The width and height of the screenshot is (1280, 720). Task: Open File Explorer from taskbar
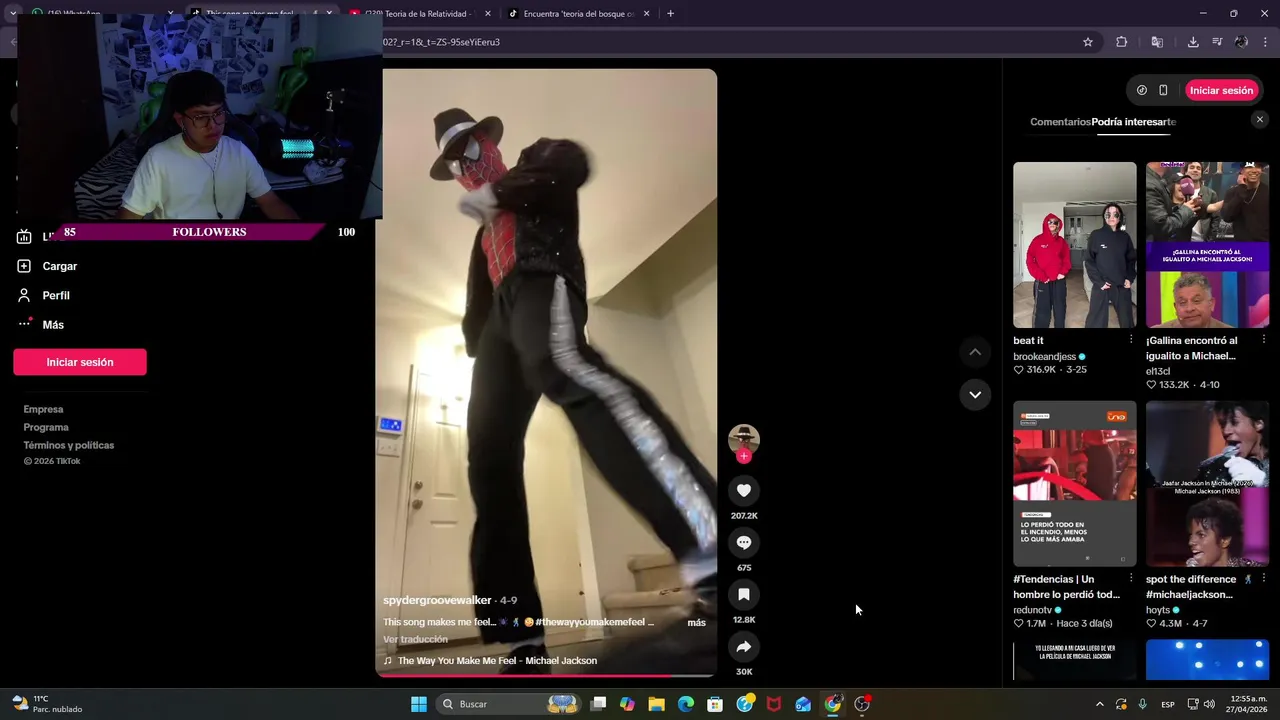(656, 704)
